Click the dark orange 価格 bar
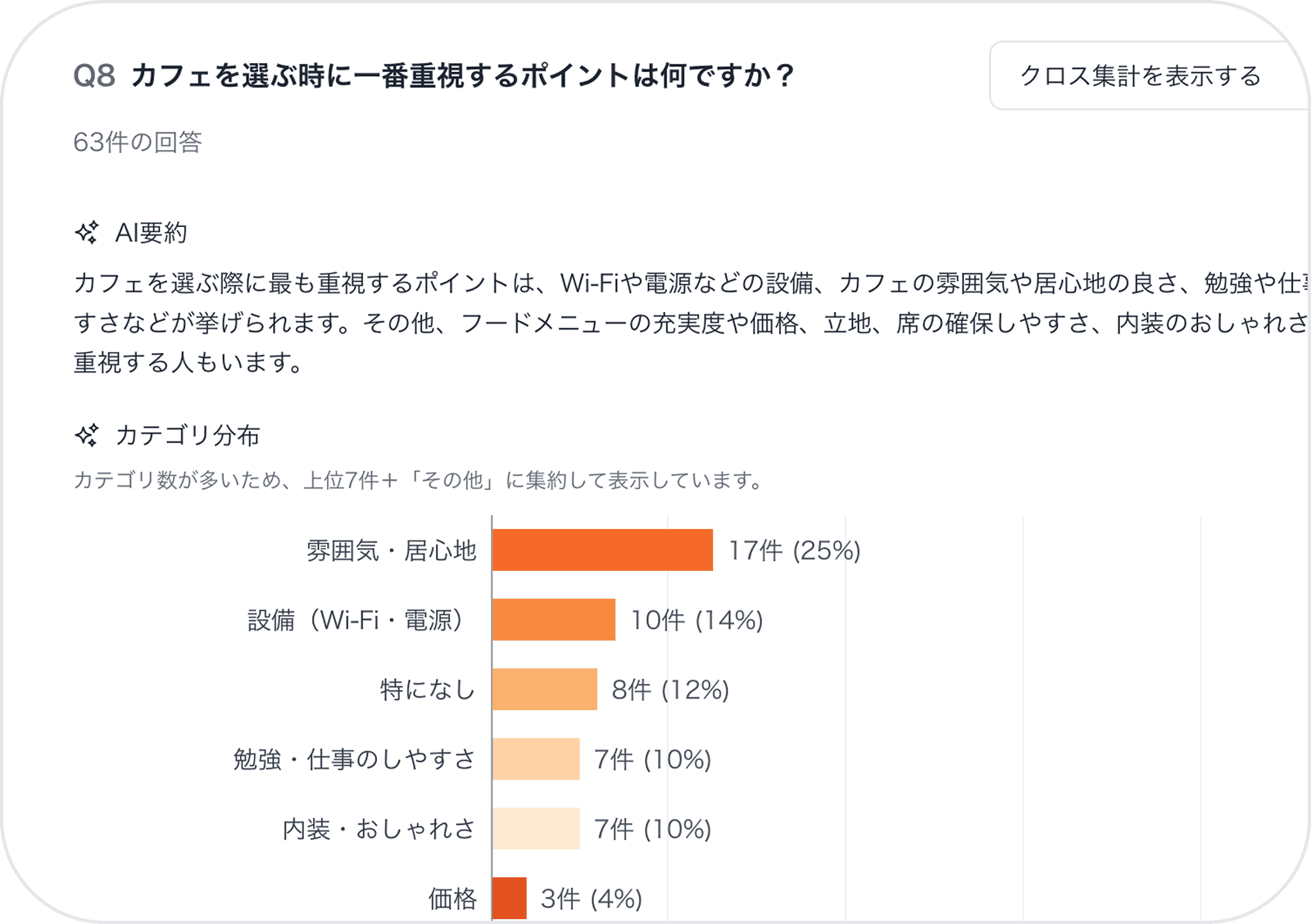1311x924 pixels. click(x=508, y=899)
